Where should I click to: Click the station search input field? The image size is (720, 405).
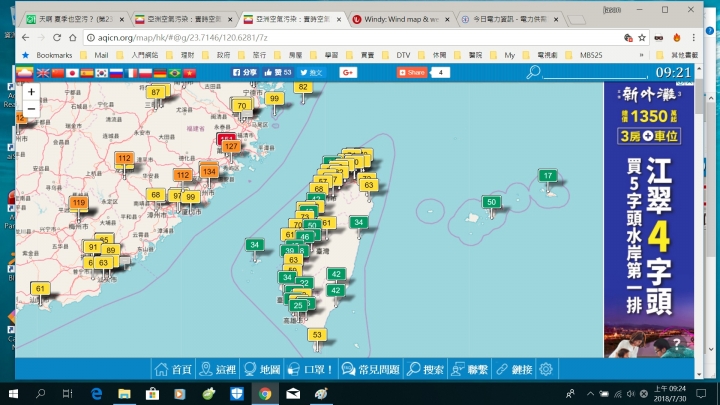pos(596,72)
